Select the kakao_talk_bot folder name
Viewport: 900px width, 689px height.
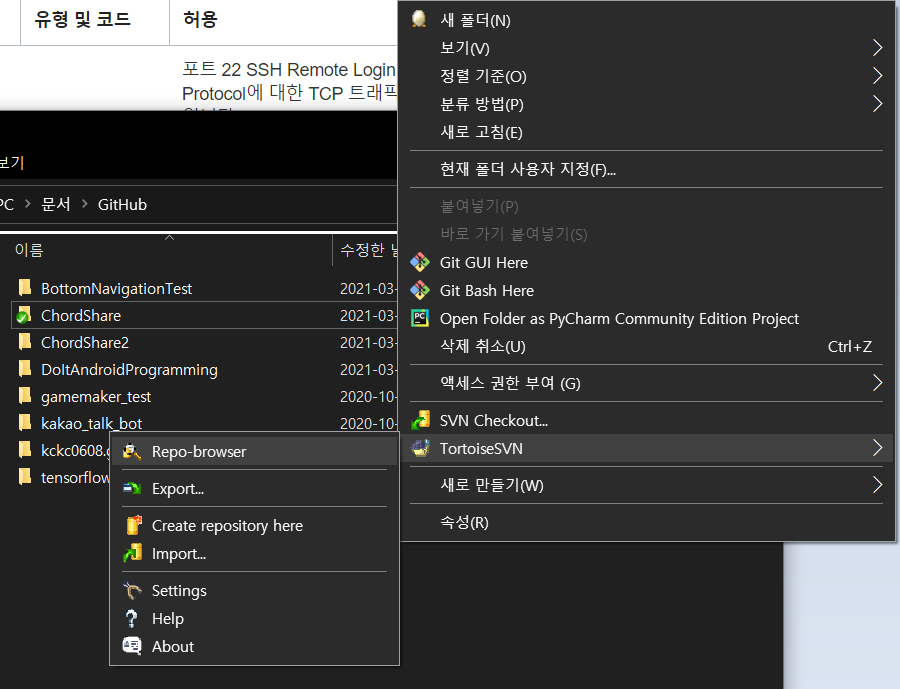pyautogui.click(x=91, y=424)
